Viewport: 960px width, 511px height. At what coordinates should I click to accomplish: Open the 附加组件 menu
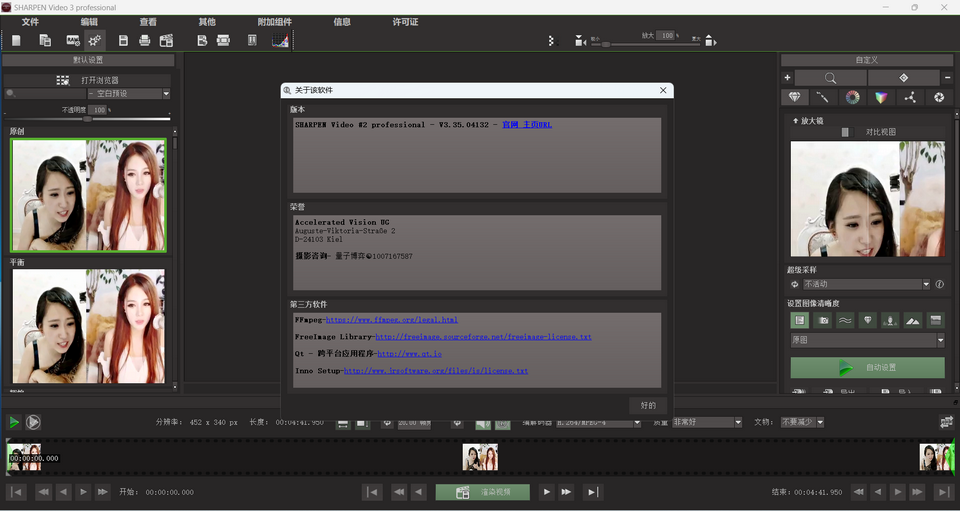274,22
